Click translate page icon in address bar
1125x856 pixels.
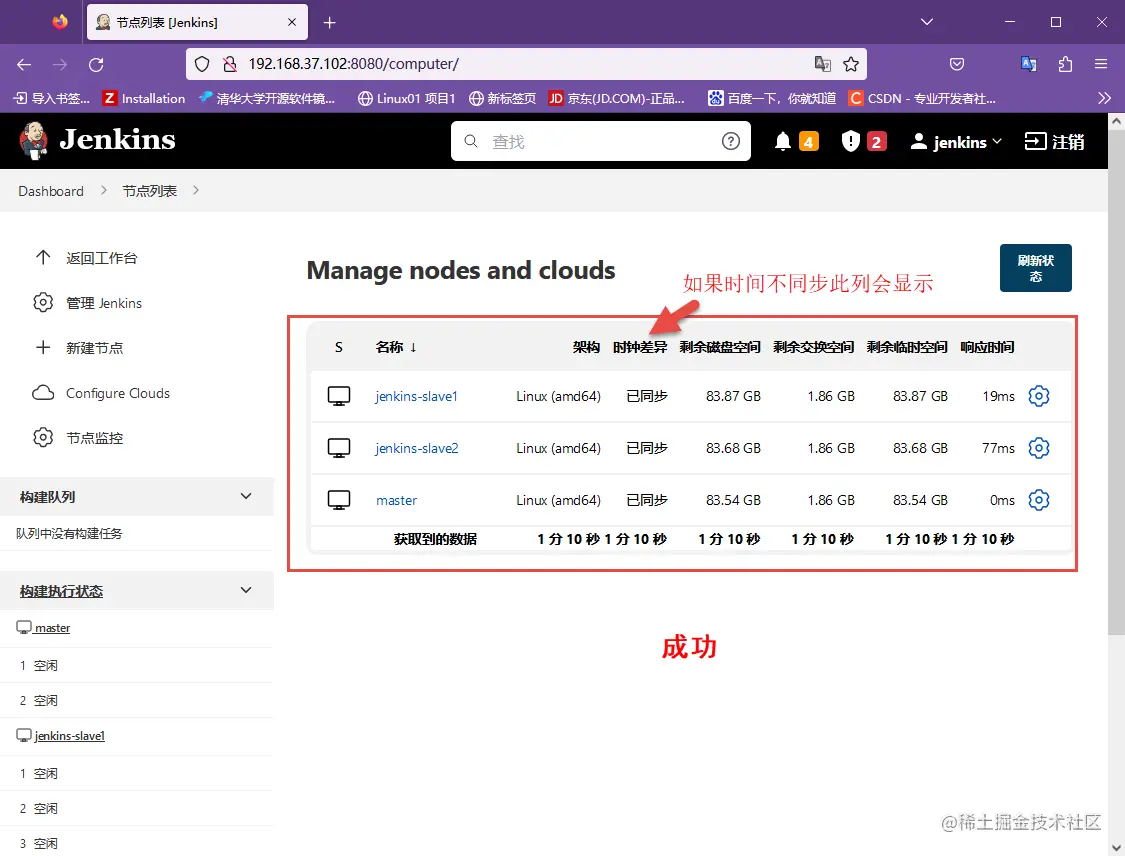(x=822, y=64)
